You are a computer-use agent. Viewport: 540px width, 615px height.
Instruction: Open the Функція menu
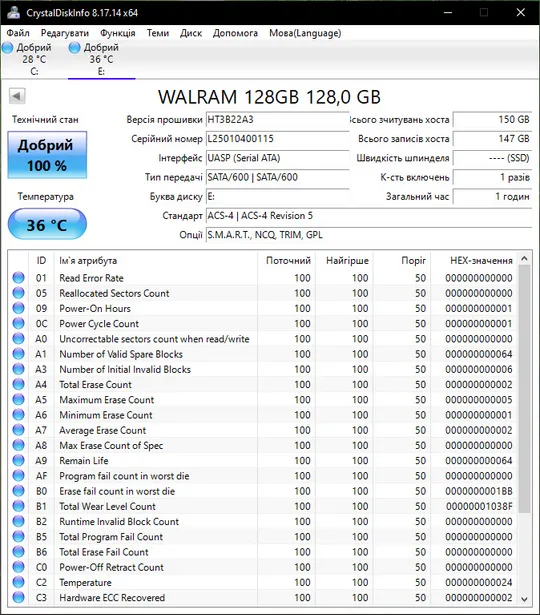point(118,33)
